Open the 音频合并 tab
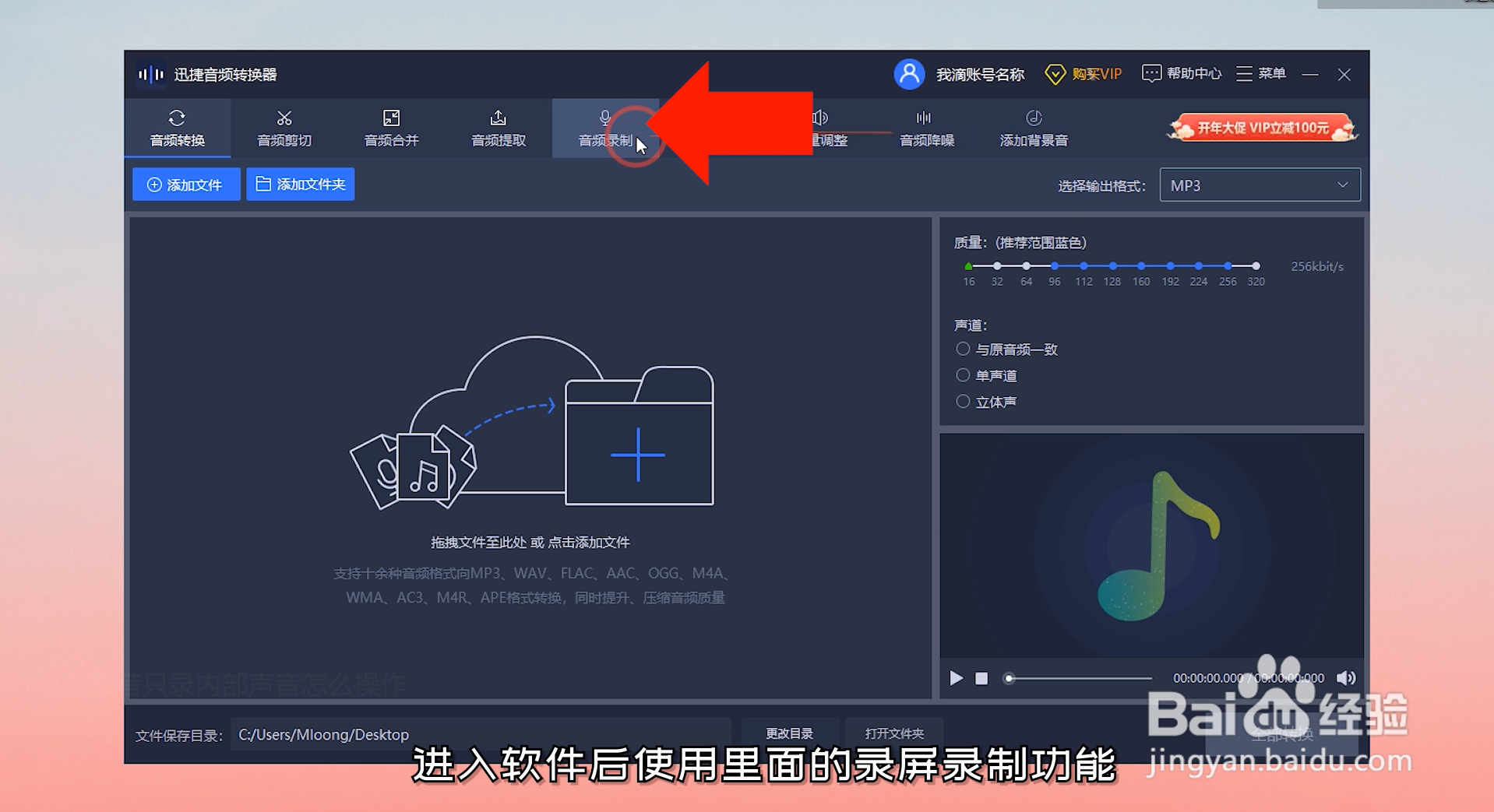 (x=391, y=128)
